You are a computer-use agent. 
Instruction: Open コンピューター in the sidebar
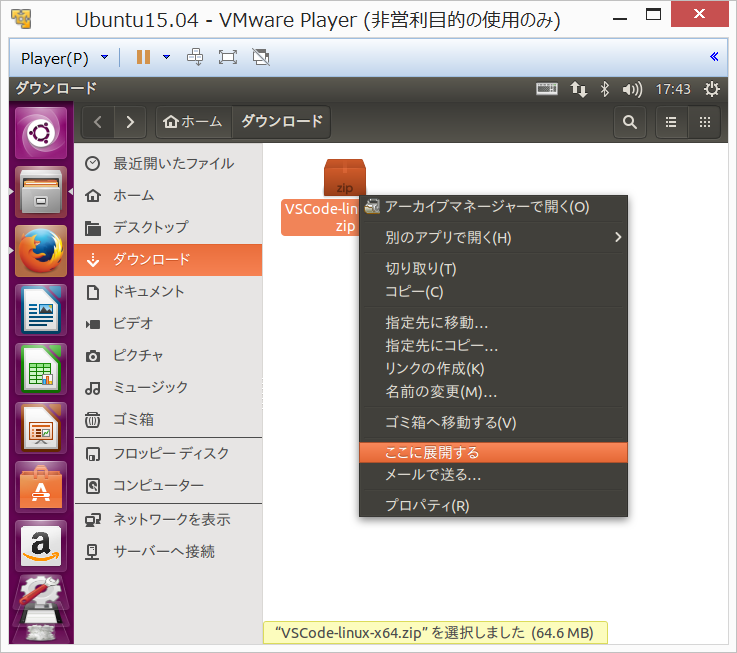click(x=168, y=485)
